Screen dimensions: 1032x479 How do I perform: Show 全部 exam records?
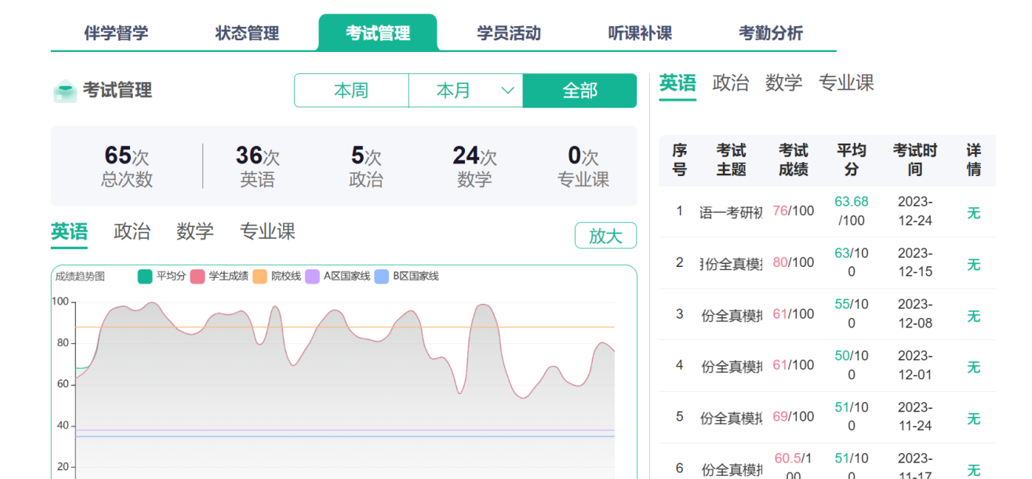[580, 91]
